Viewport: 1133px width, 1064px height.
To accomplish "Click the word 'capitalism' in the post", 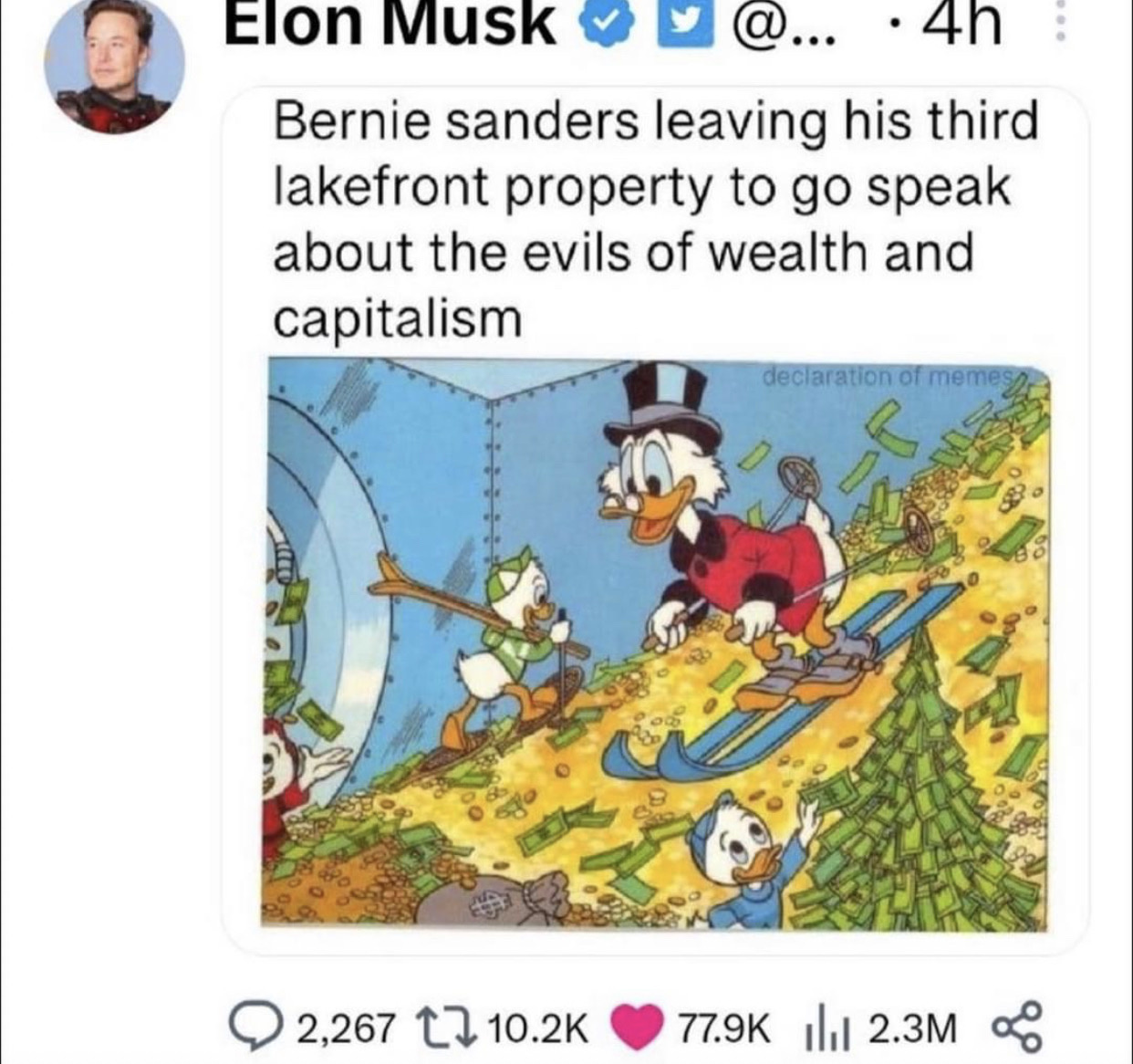I will [398, 317].
